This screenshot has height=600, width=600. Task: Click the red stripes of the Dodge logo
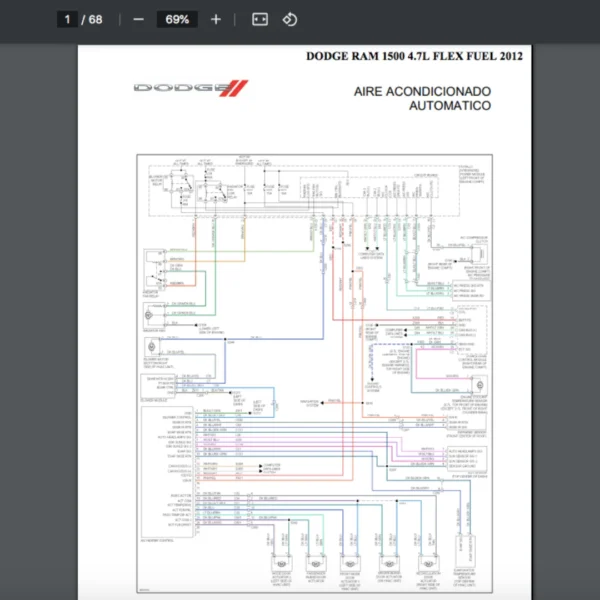[234, 88]
